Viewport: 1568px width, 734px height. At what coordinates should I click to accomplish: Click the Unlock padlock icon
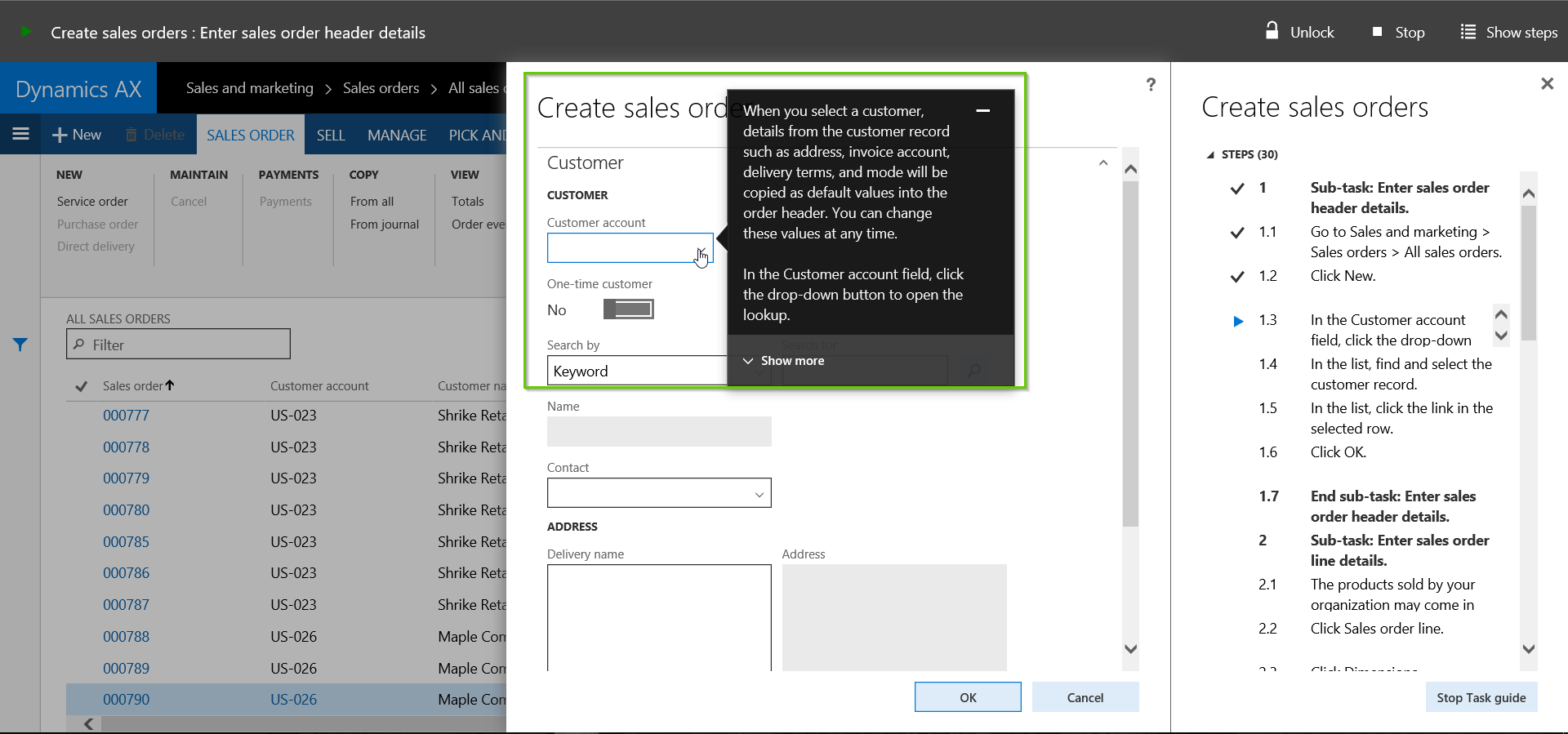coord(1272,32)
